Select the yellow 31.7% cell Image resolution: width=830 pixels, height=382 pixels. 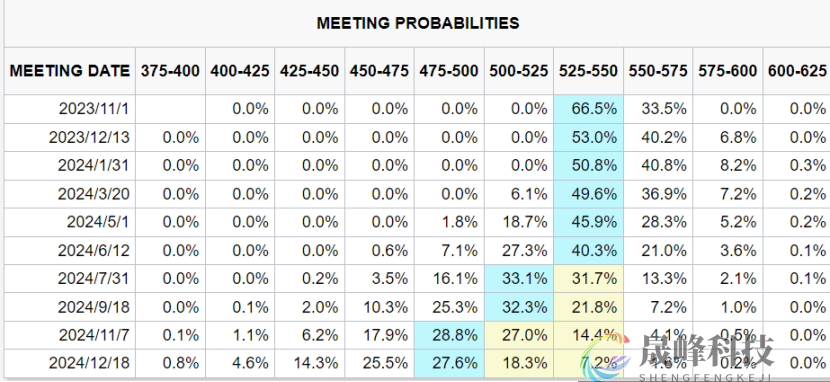pyautogui.click(x=589, y=278)
